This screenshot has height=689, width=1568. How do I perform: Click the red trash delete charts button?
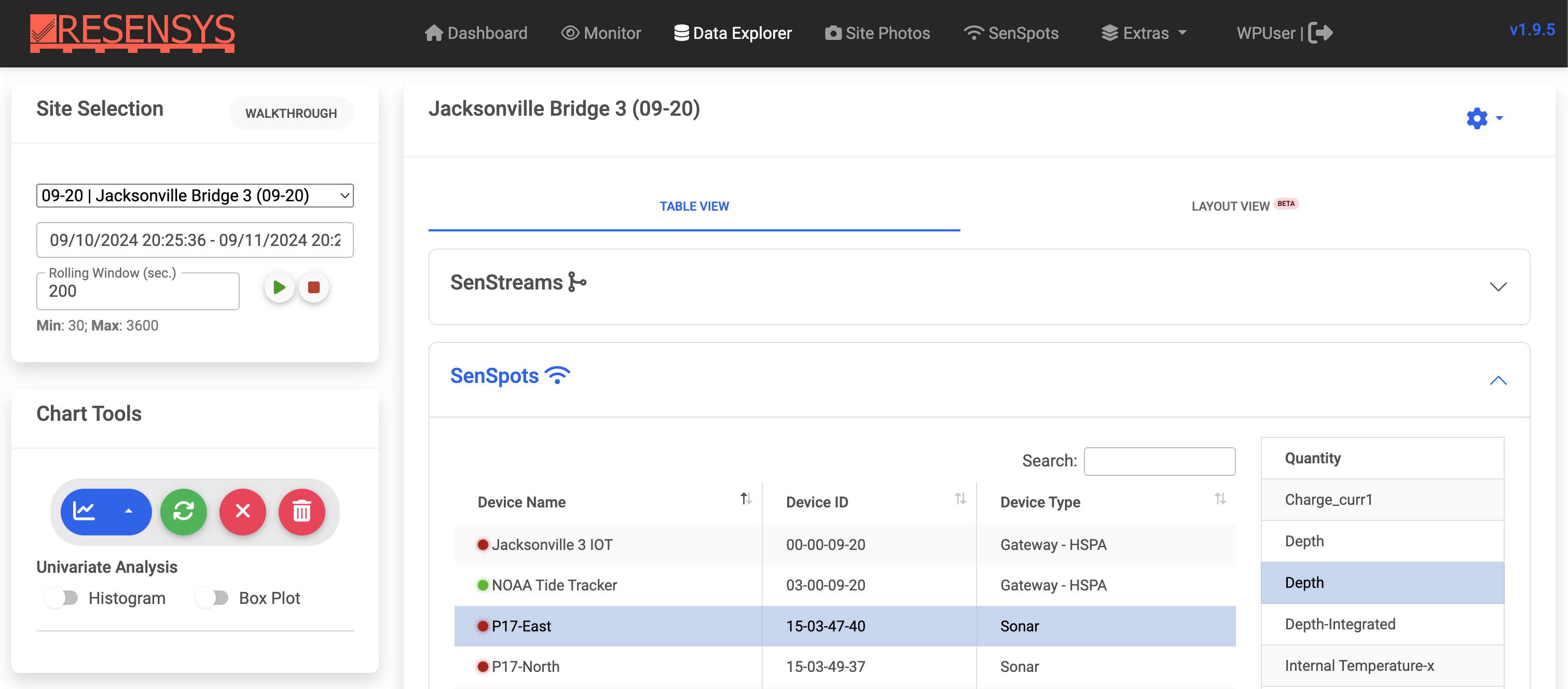point(301,511)
